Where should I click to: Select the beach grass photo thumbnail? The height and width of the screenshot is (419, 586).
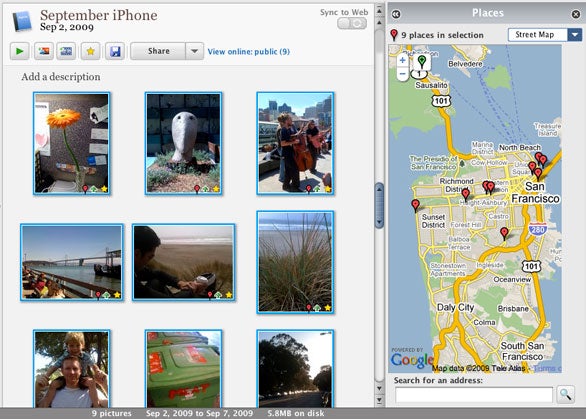(x=295, y=262)
